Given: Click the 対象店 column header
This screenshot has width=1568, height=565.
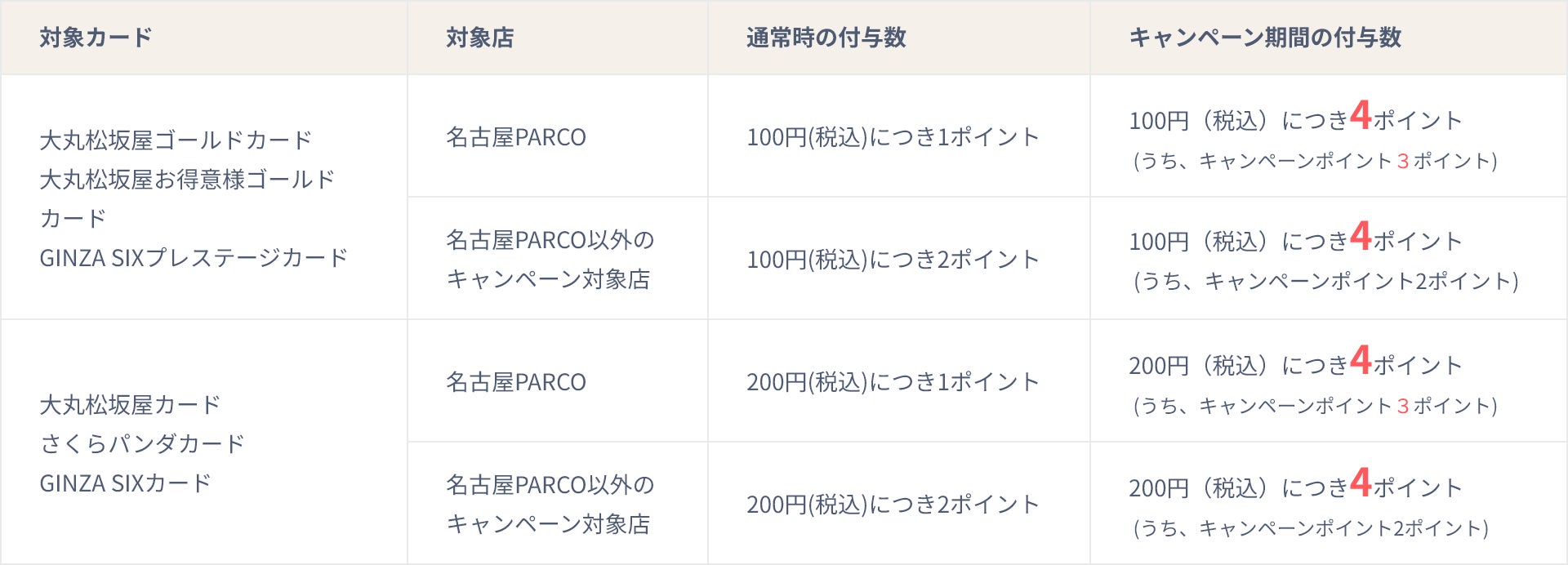Looking at the screenshot, I should pyautogui.click(x=479, y=38).
